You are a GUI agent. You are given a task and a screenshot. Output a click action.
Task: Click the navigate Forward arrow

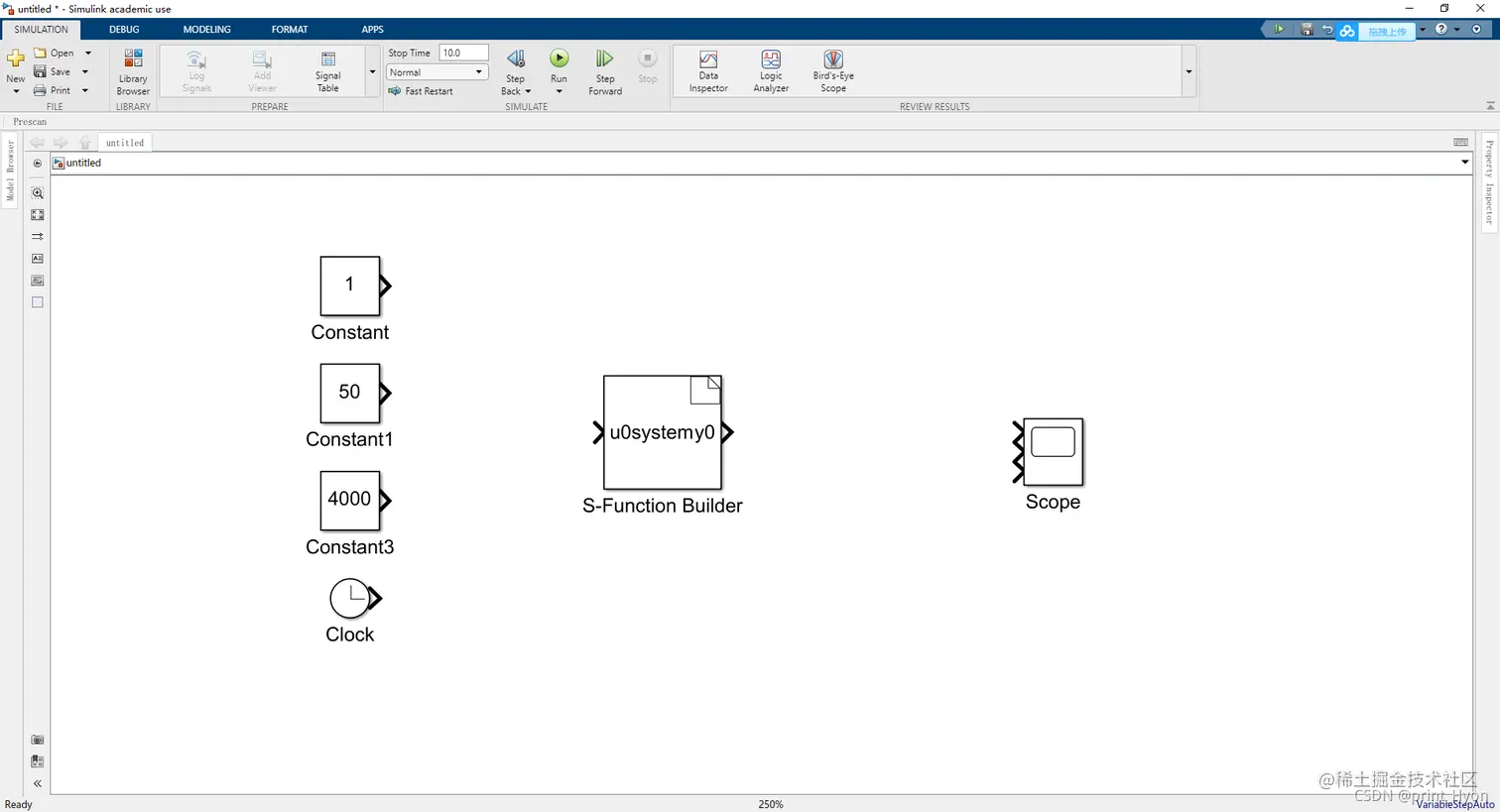point(61,143)
